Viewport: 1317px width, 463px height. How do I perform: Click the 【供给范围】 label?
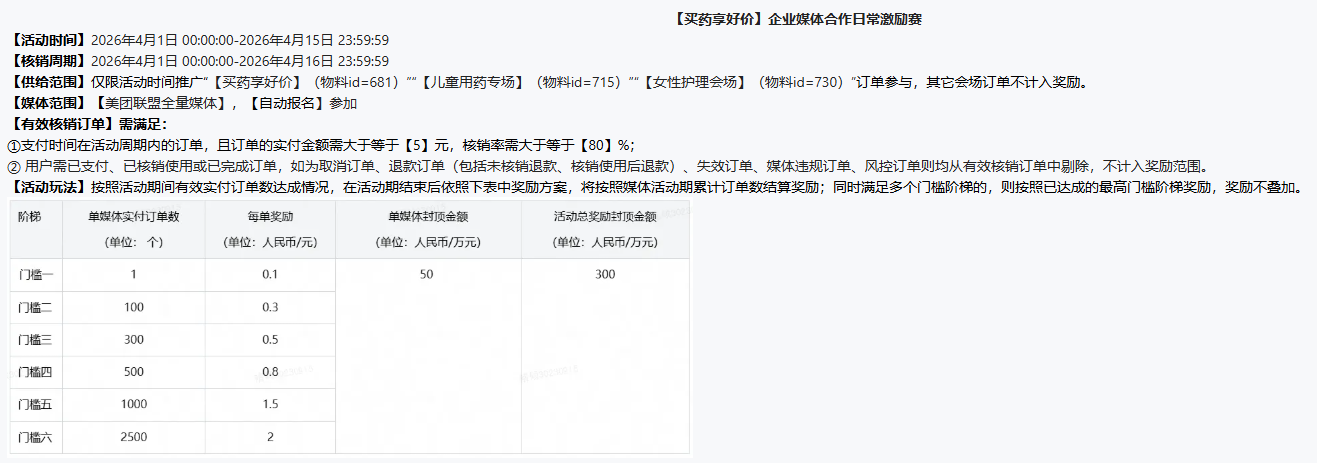[48, 82]
